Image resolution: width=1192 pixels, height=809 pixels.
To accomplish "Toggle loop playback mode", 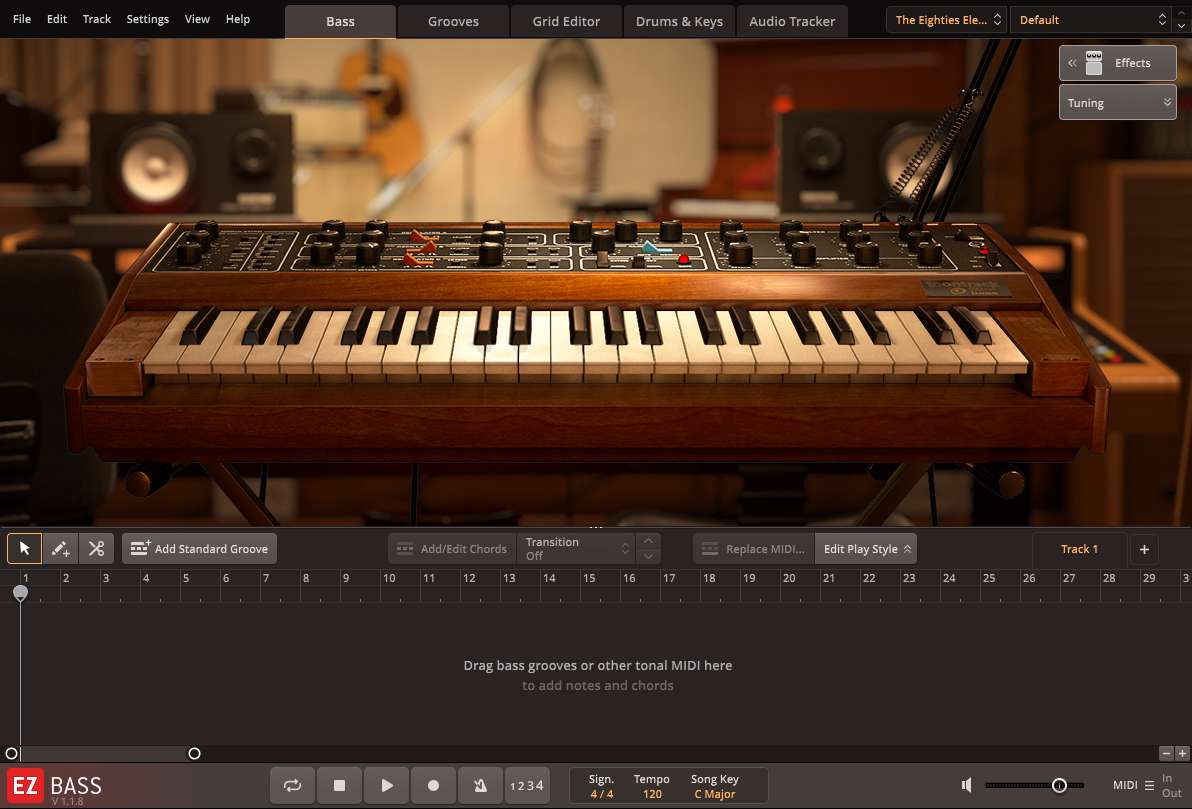I will (292, 785).
